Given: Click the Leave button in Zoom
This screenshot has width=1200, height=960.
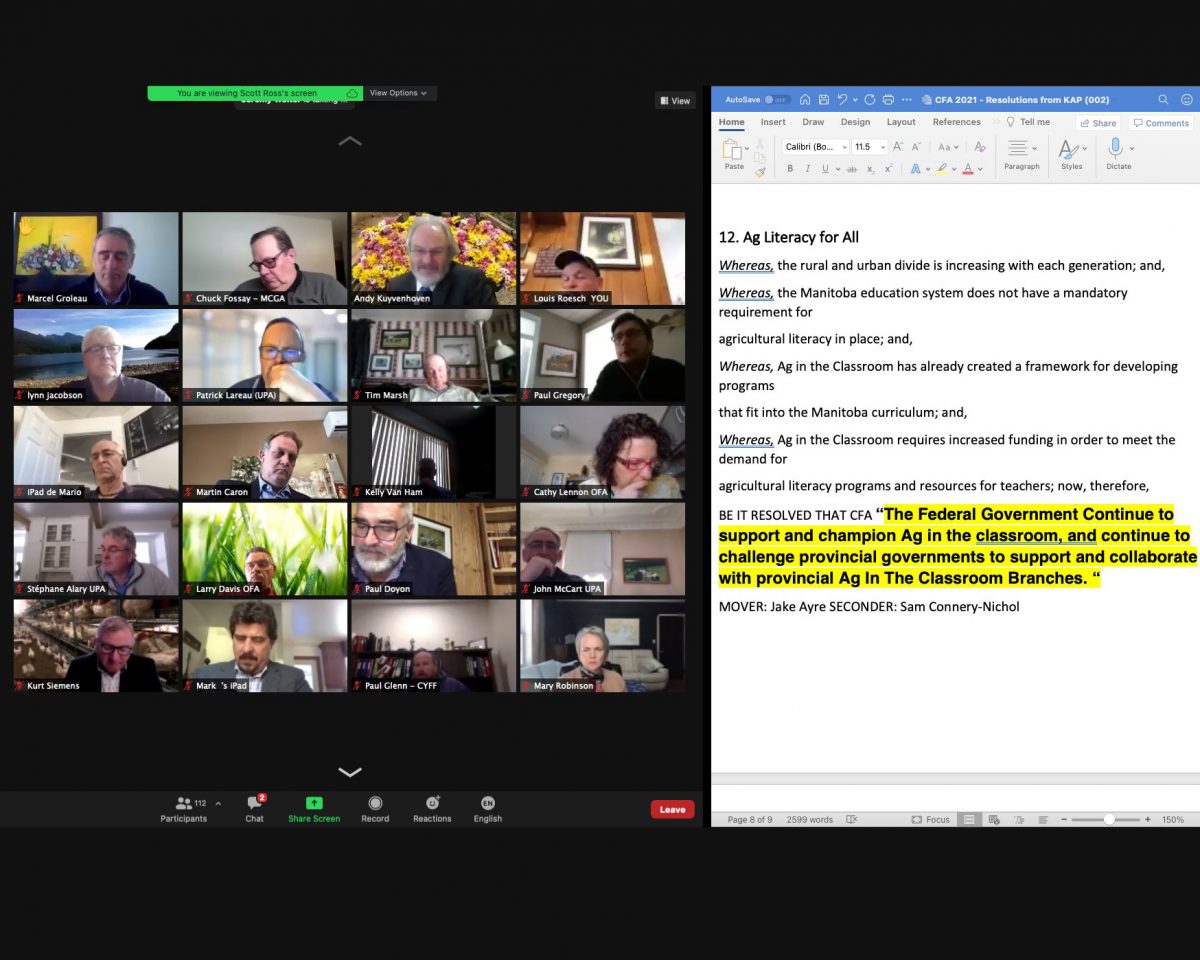Looking at the screenshot, I should coord(672,809).
